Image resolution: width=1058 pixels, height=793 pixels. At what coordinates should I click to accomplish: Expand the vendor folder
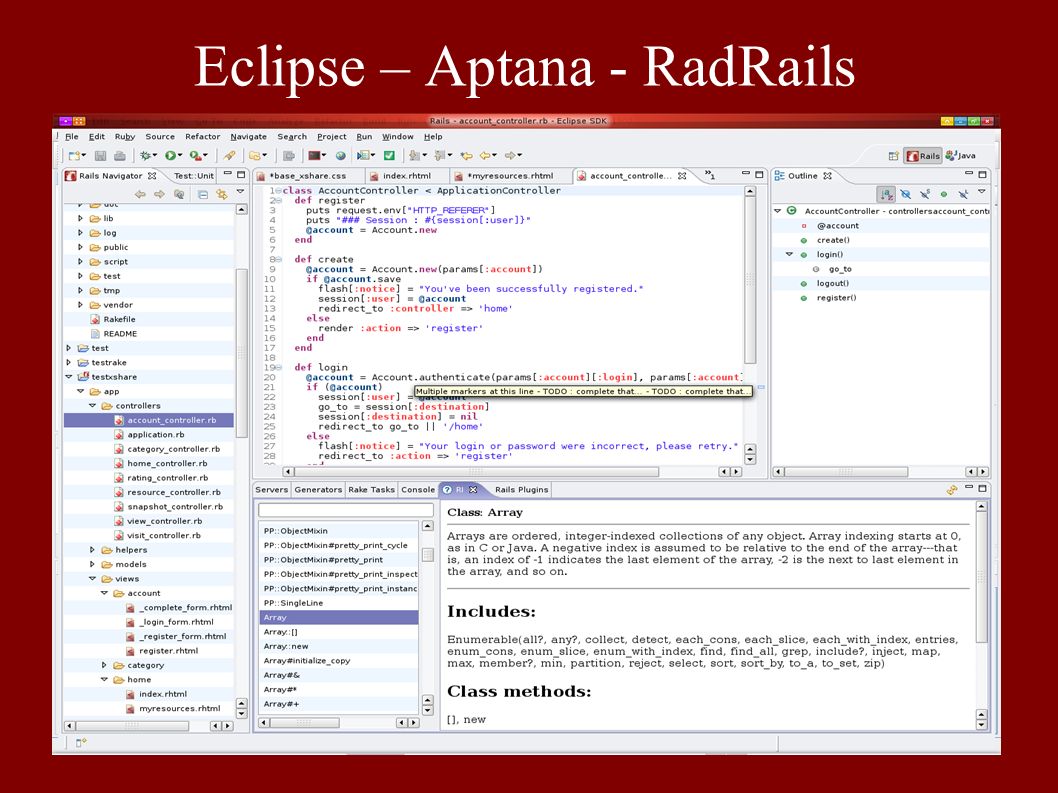pyautogui.click(x=80, y=304)
